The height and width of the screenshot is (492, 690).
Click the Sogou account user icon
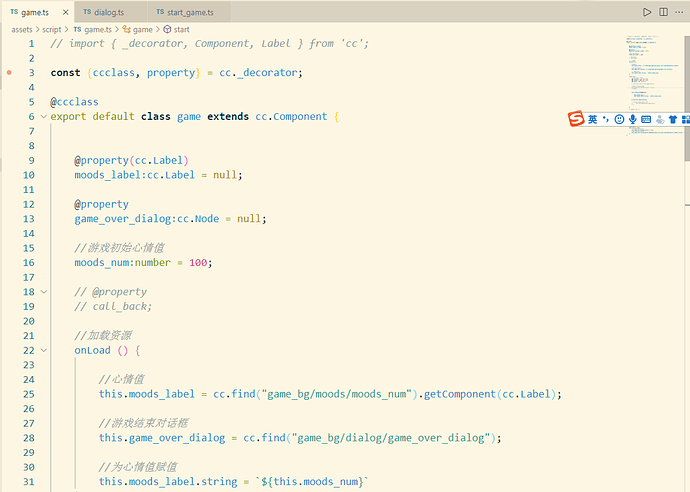tap(660, 119)
